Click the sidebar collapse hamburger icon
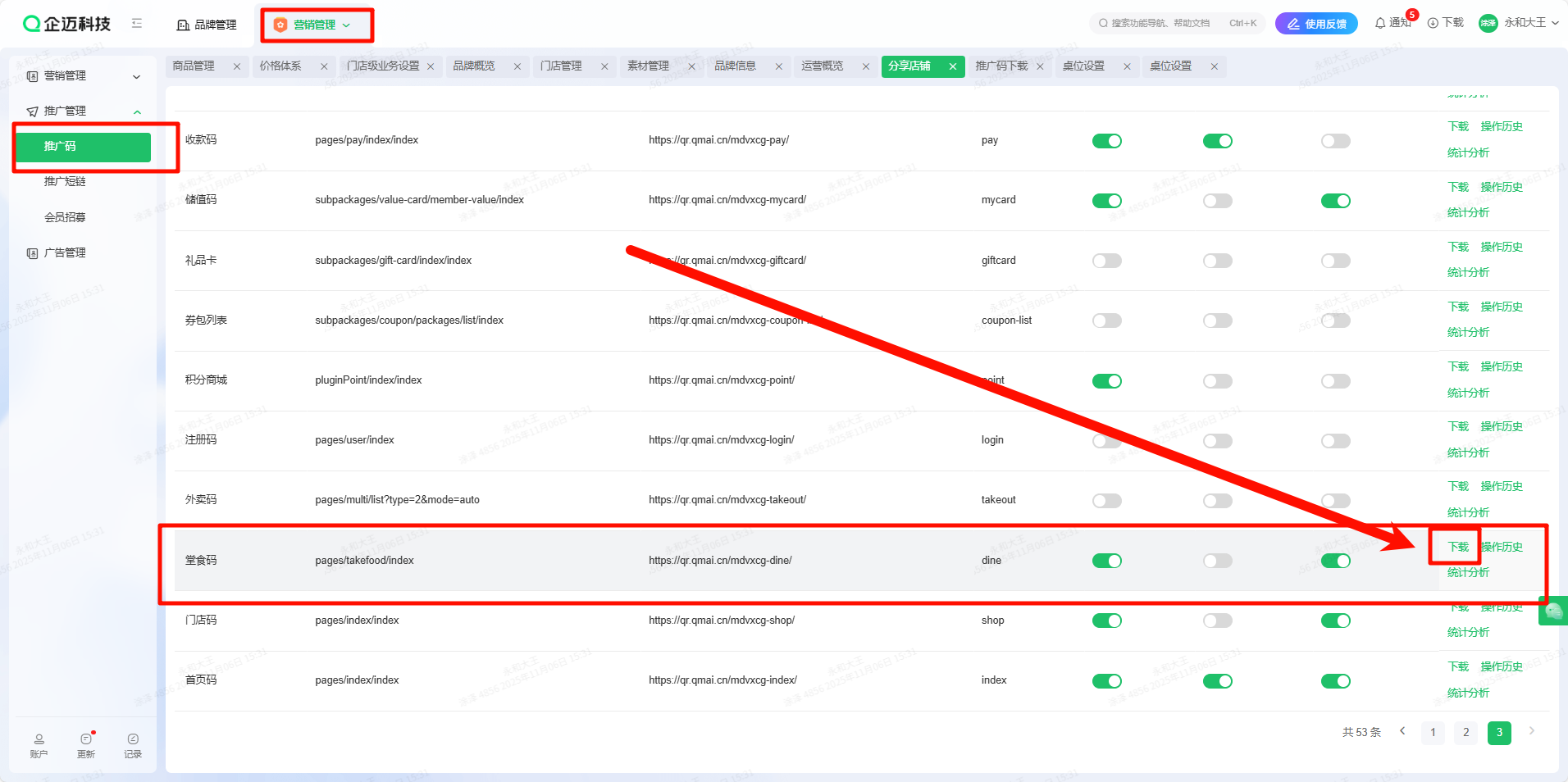1568x782 pixels. click(137, 24)
